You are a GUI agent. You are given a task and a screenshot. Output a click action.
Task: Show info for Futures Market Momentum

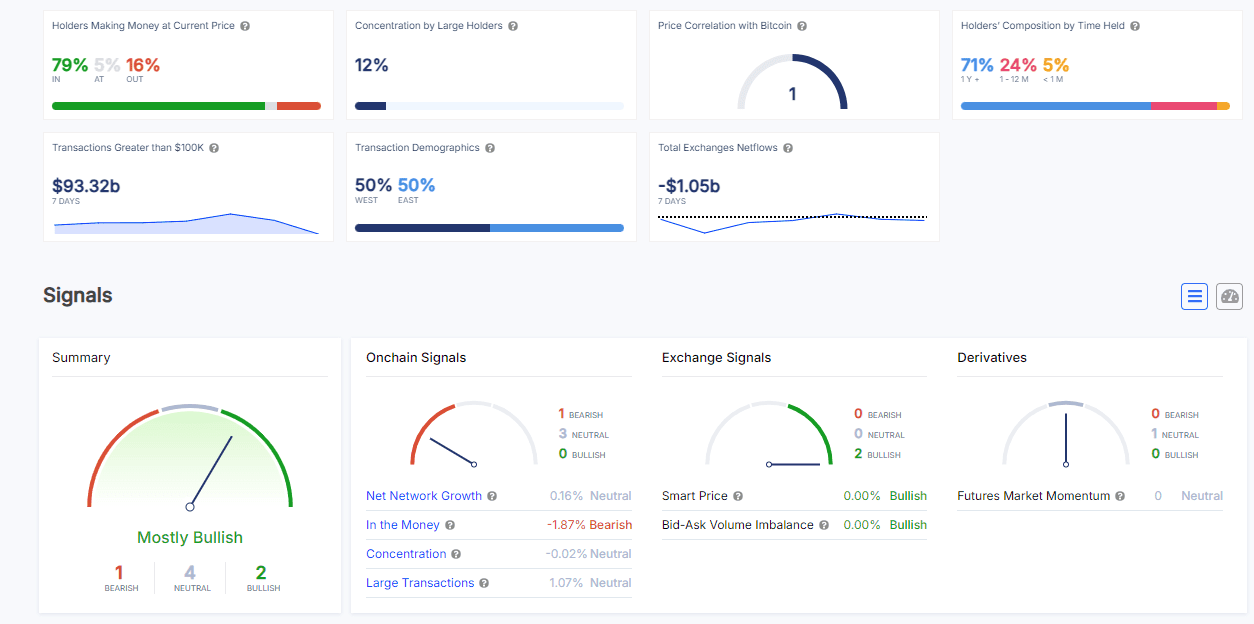tap(1120, 496)
